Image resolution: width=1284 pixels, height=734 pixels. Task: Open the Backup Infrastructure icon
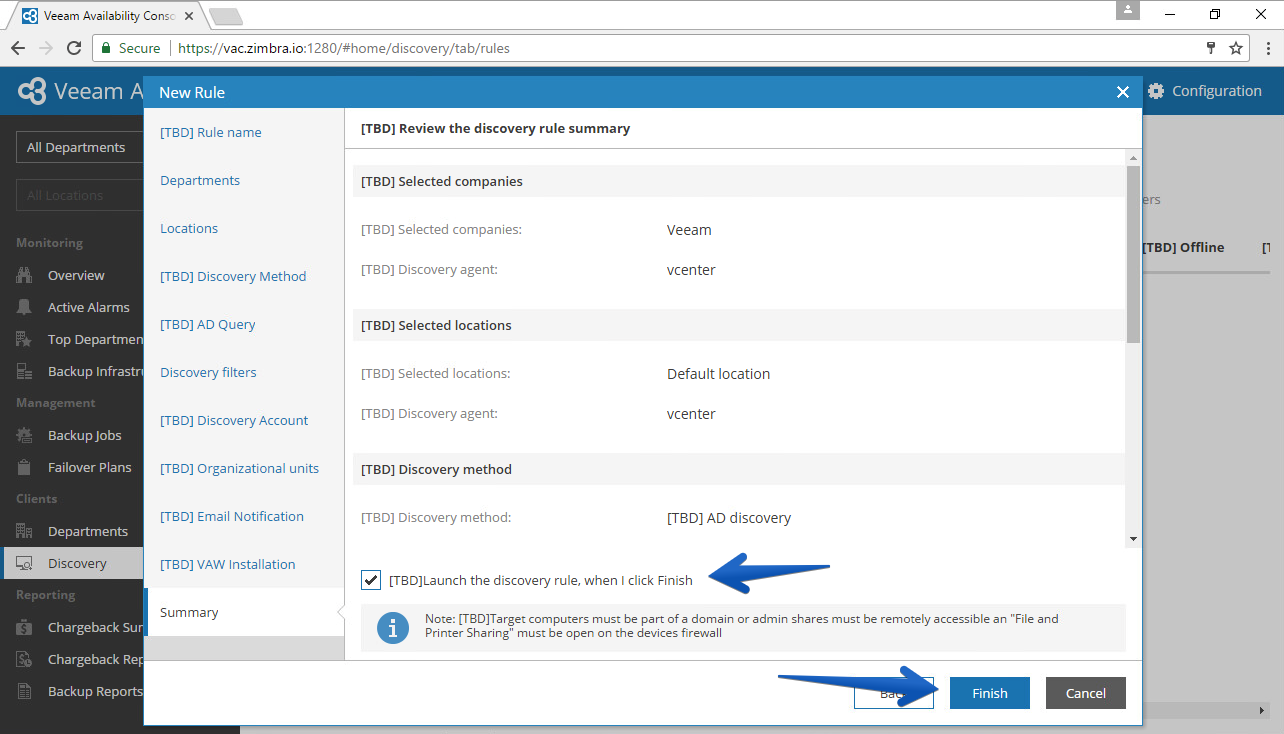(x=25, y=372)
